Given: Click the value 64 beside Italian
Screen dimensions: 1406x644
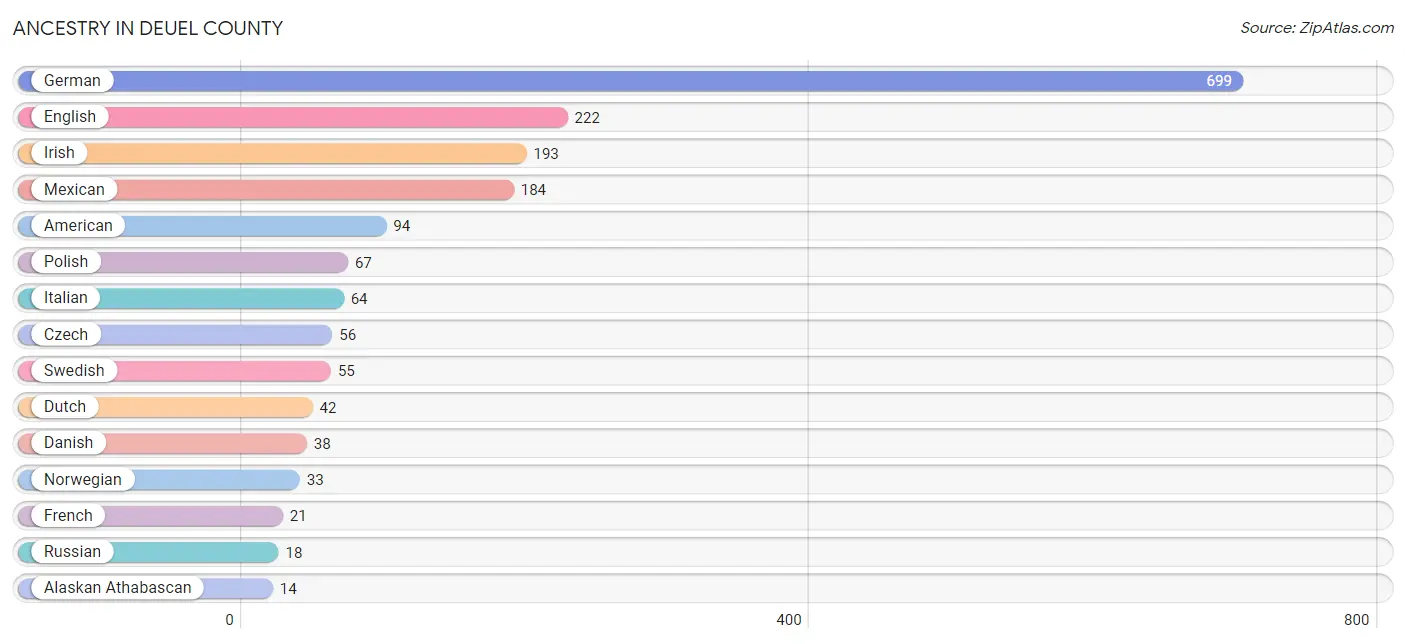Looking at the screenshot, I should 359,298.
